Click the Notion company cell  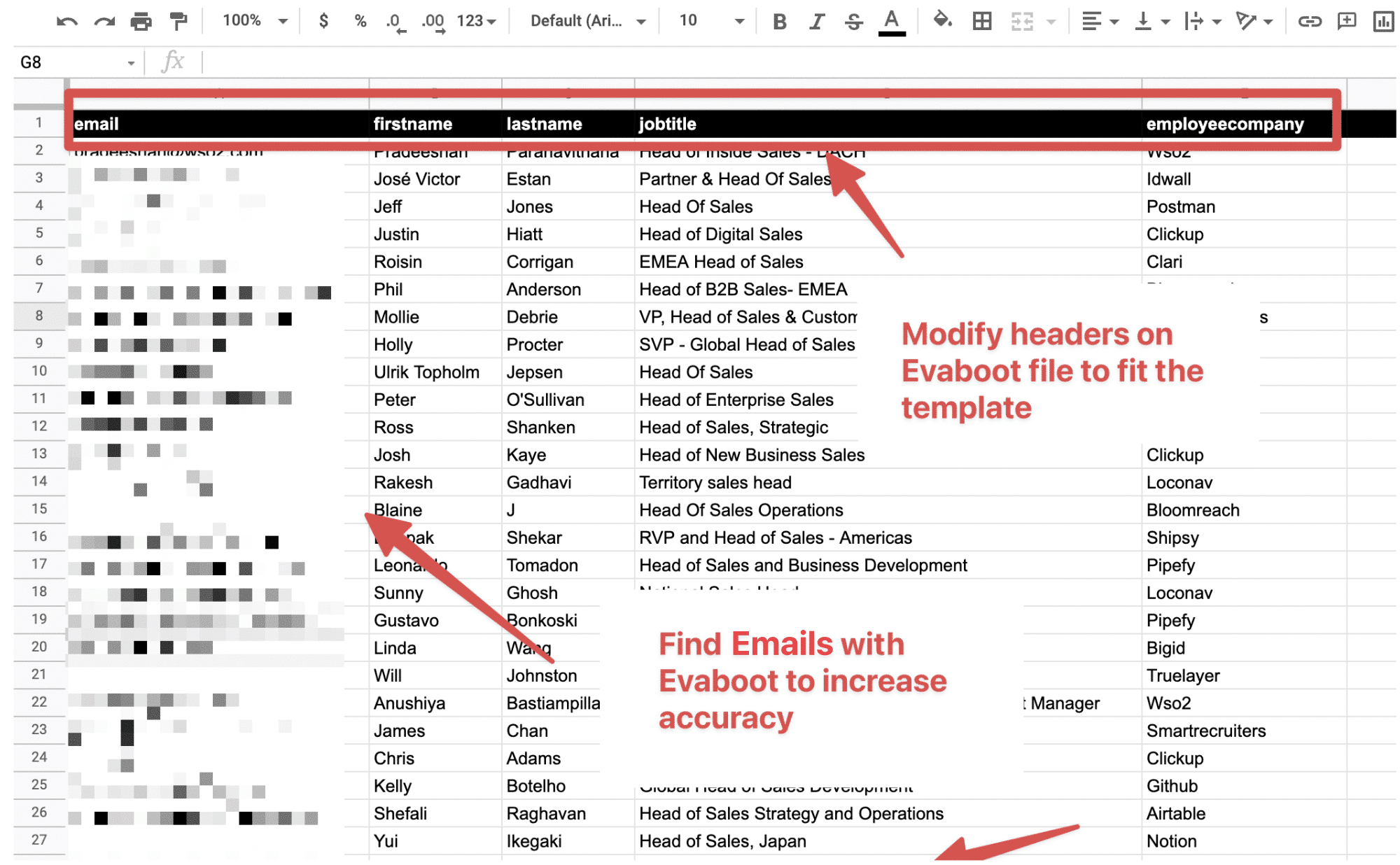(1245, 841)
